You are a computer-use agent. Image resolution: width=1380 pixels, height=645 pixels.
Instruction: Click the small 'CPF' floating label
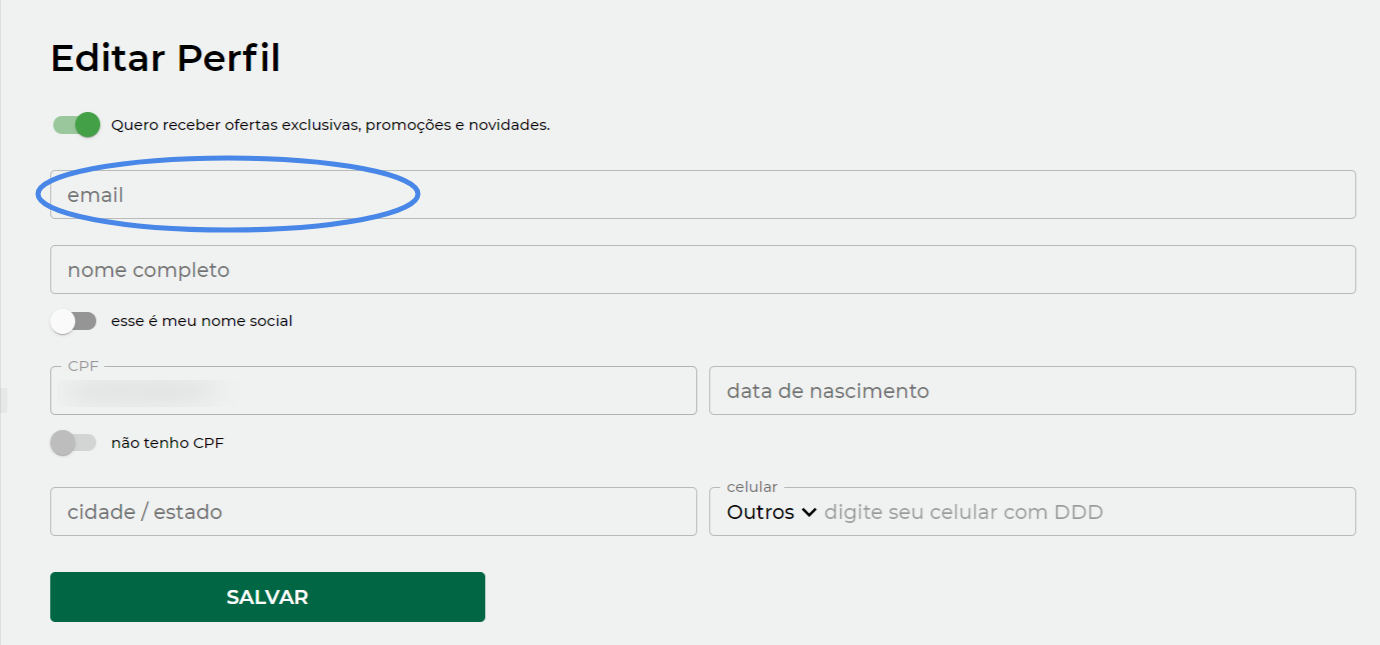(83, 366)
